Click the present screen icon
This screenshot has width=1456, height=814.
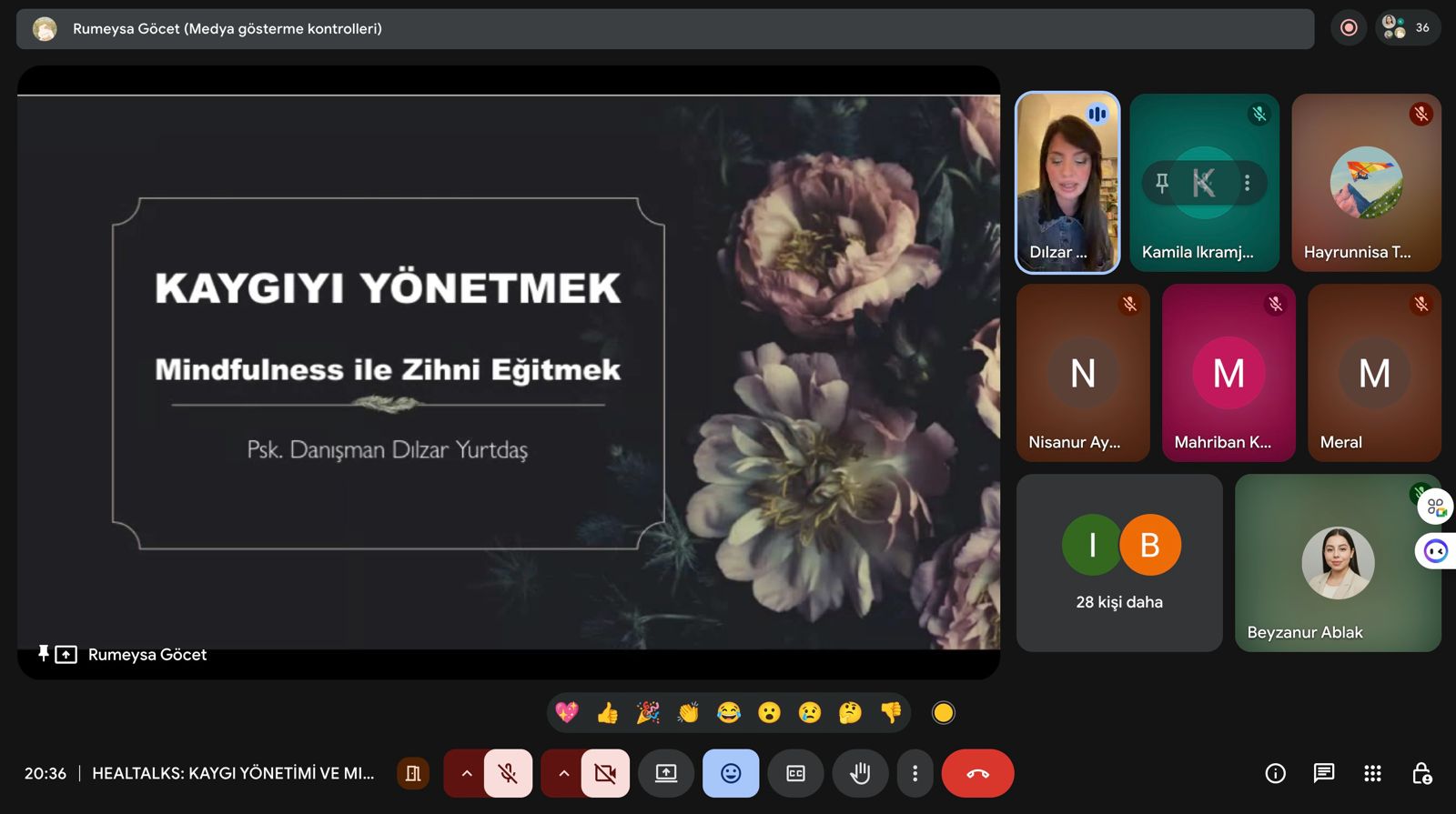pyautogui.click(x=666, y=773)
